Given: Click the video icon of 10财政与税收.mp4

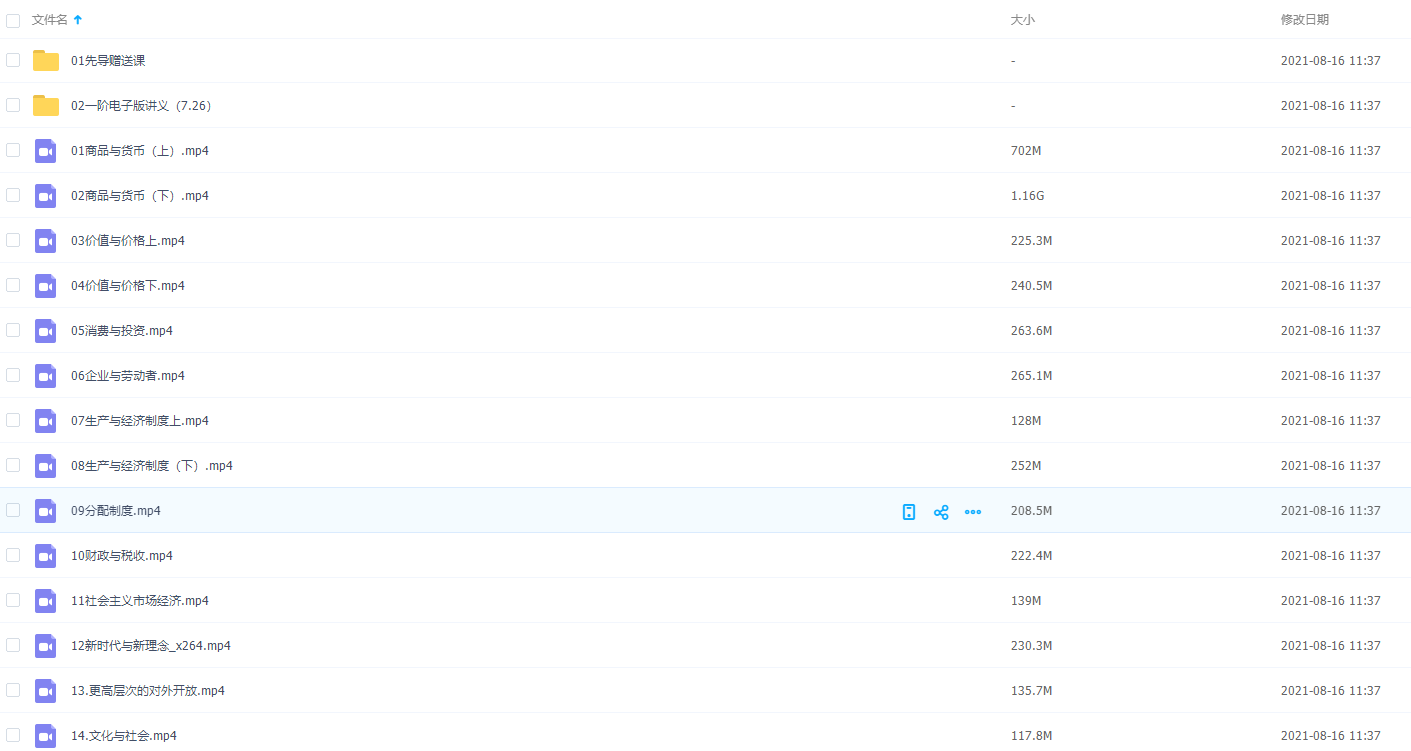Looking at the screenshot, I should pyautogui.click(x=46, y=556).
